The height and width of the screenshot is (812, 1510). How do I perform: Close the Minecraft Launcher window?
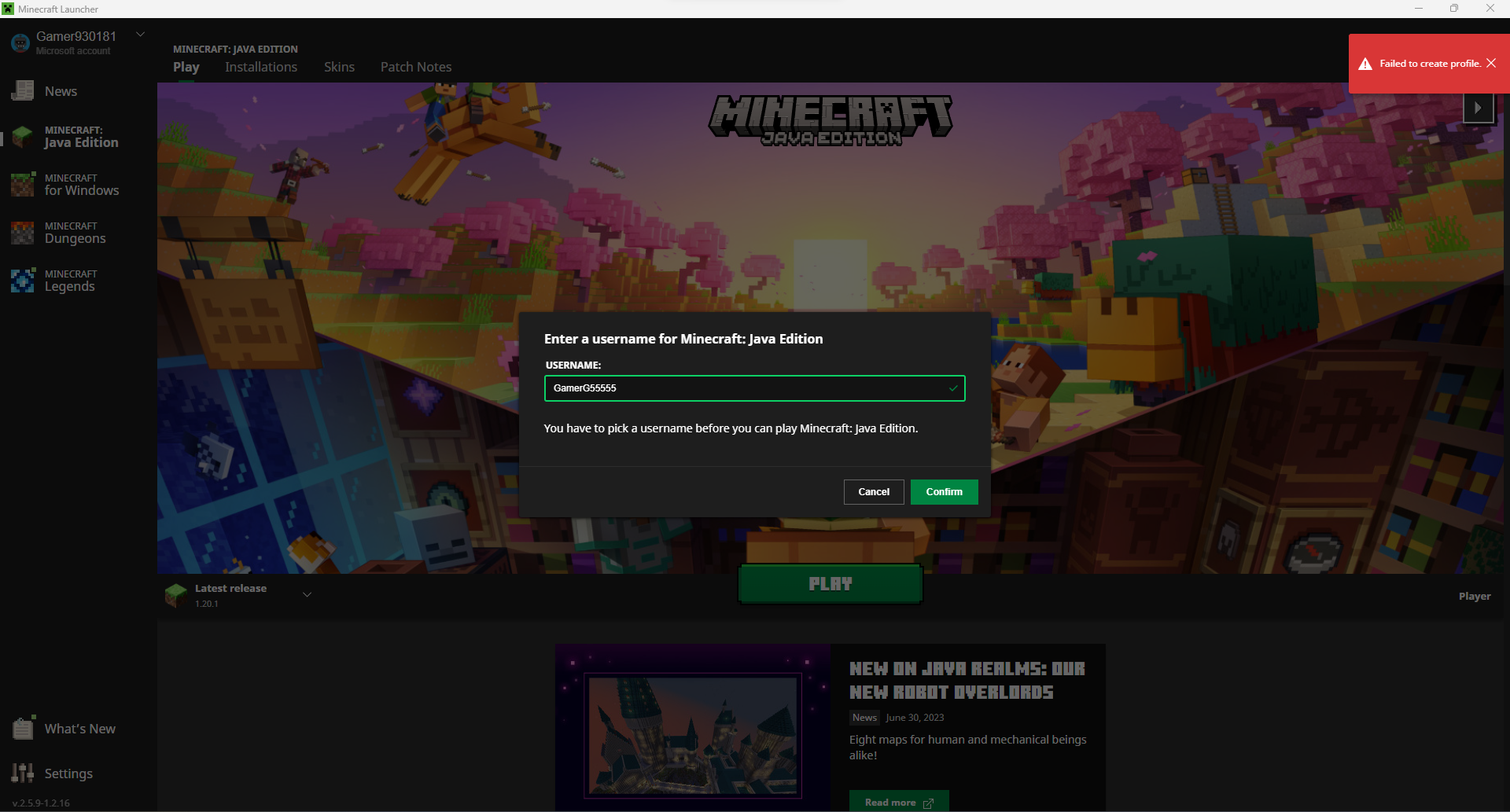coord(1490,9)
